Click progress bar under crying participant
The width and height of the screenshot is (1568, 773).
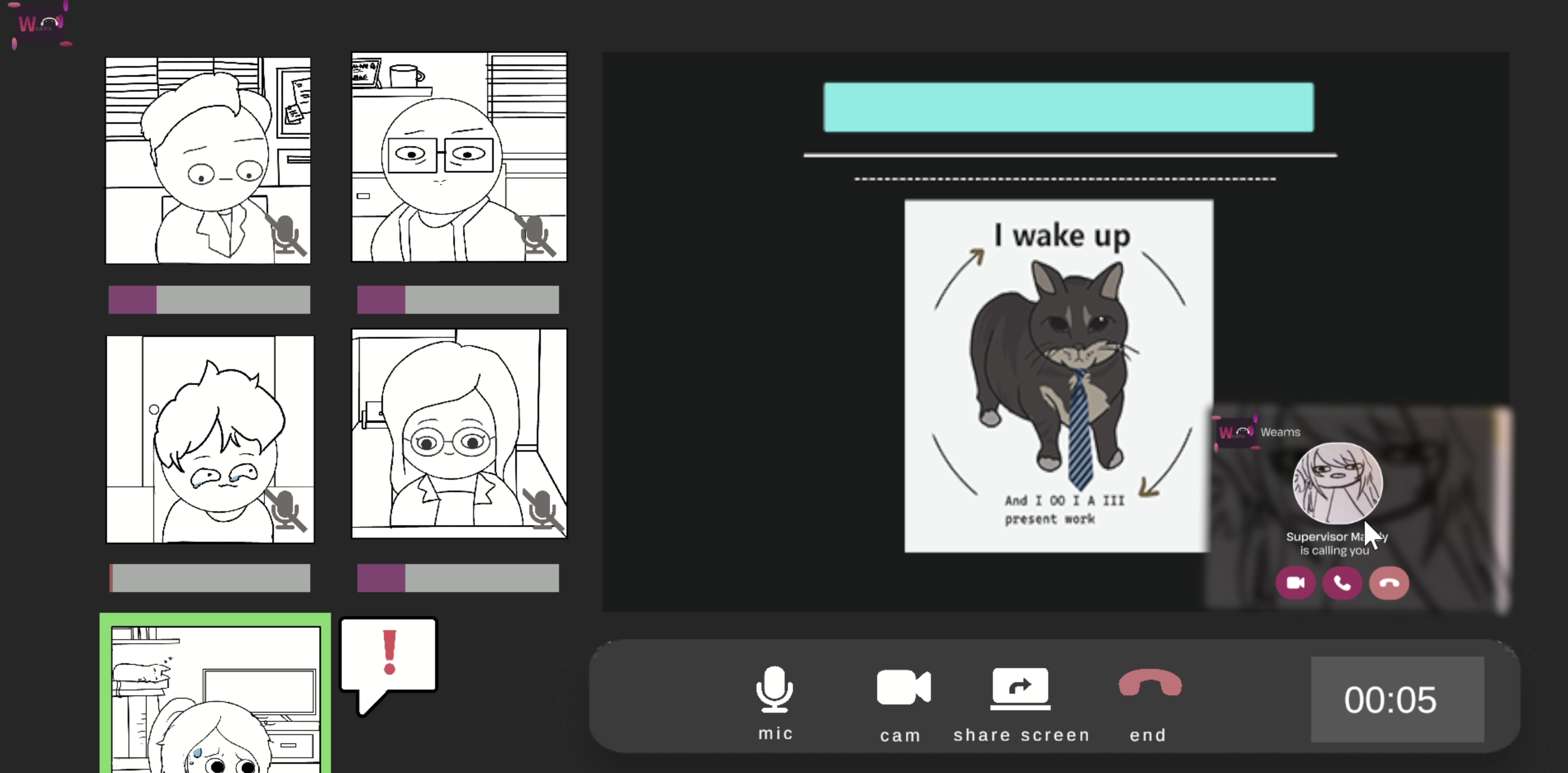coord(209,578)
